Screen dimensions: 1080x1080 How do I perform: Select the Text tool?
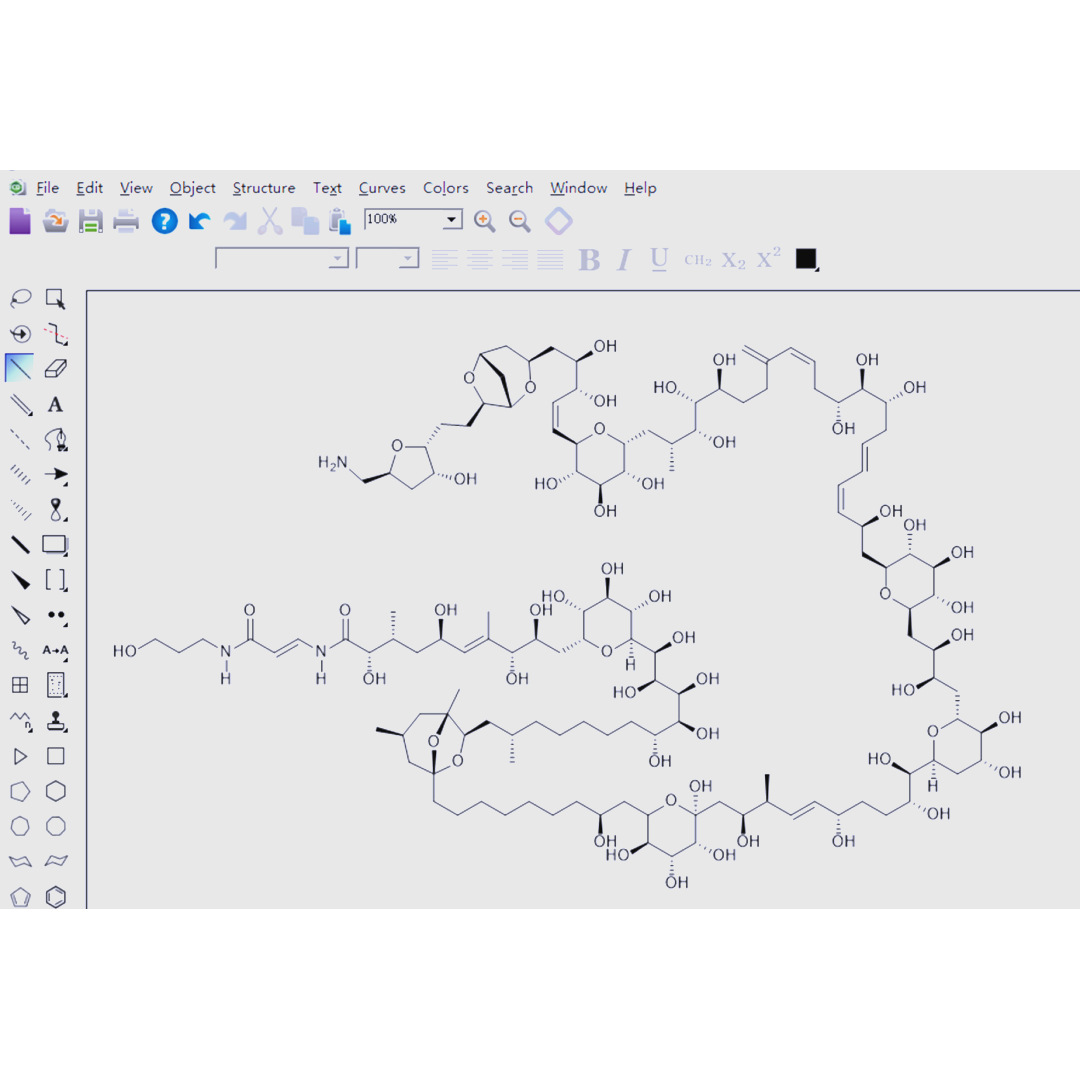click(55, 404)
